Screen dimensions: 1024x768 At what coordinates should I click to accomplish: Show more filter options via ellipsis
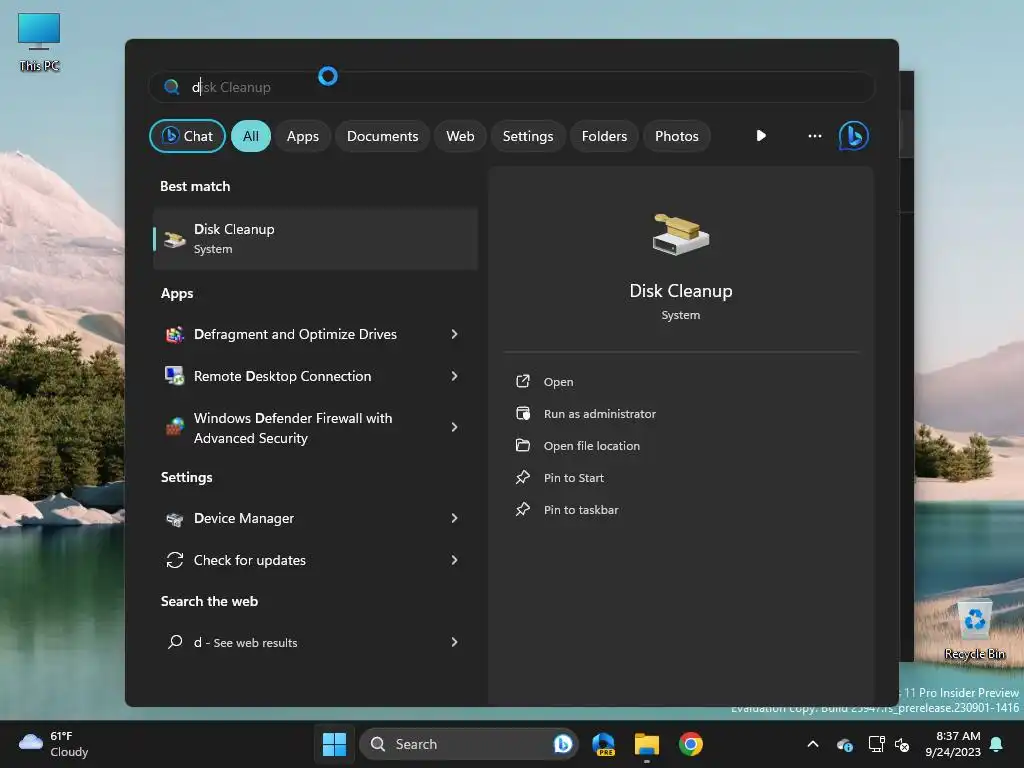coord(814,136)
